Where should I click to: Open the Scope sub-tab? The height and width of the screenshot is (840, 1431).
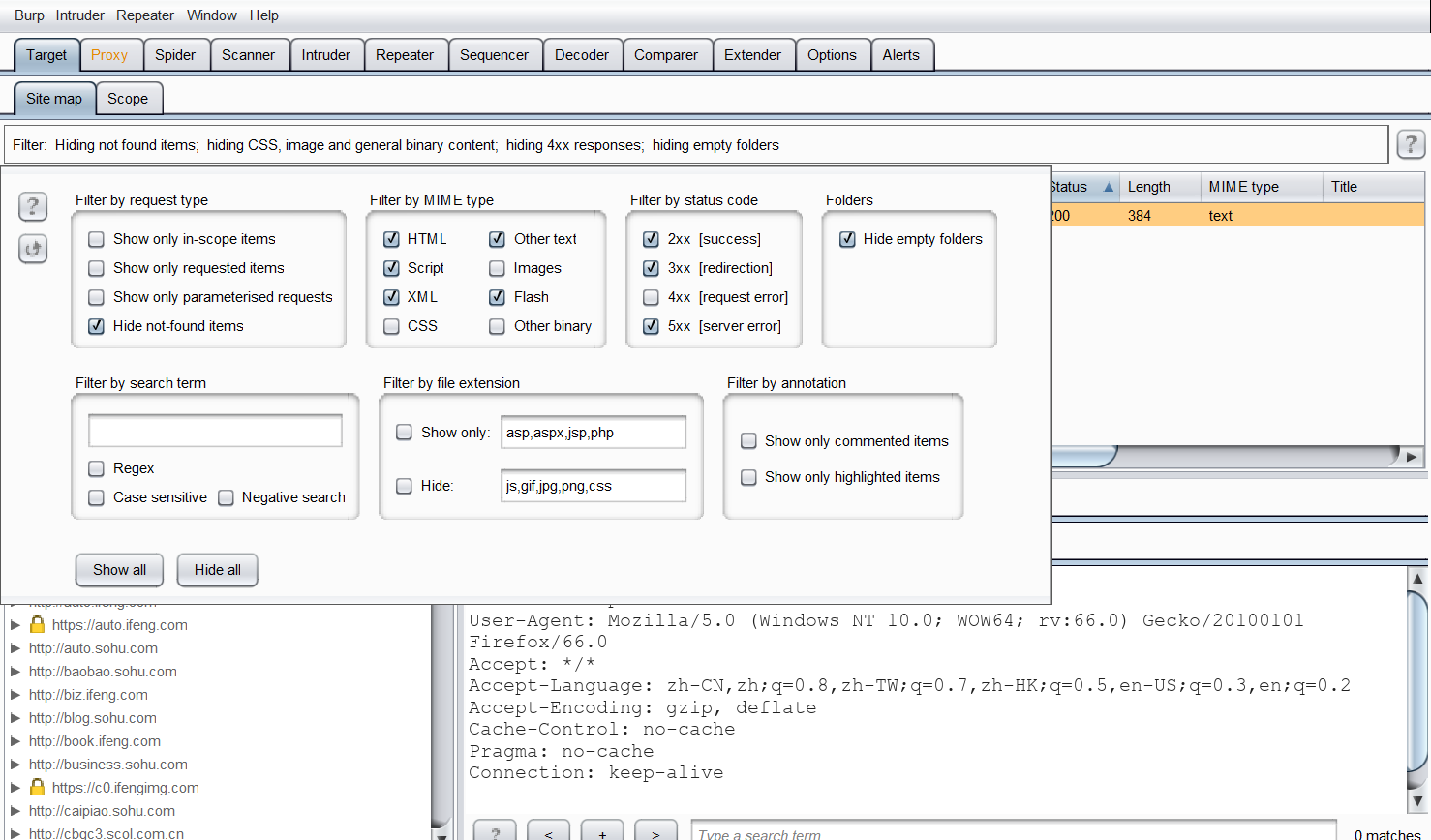click(128, 99)
